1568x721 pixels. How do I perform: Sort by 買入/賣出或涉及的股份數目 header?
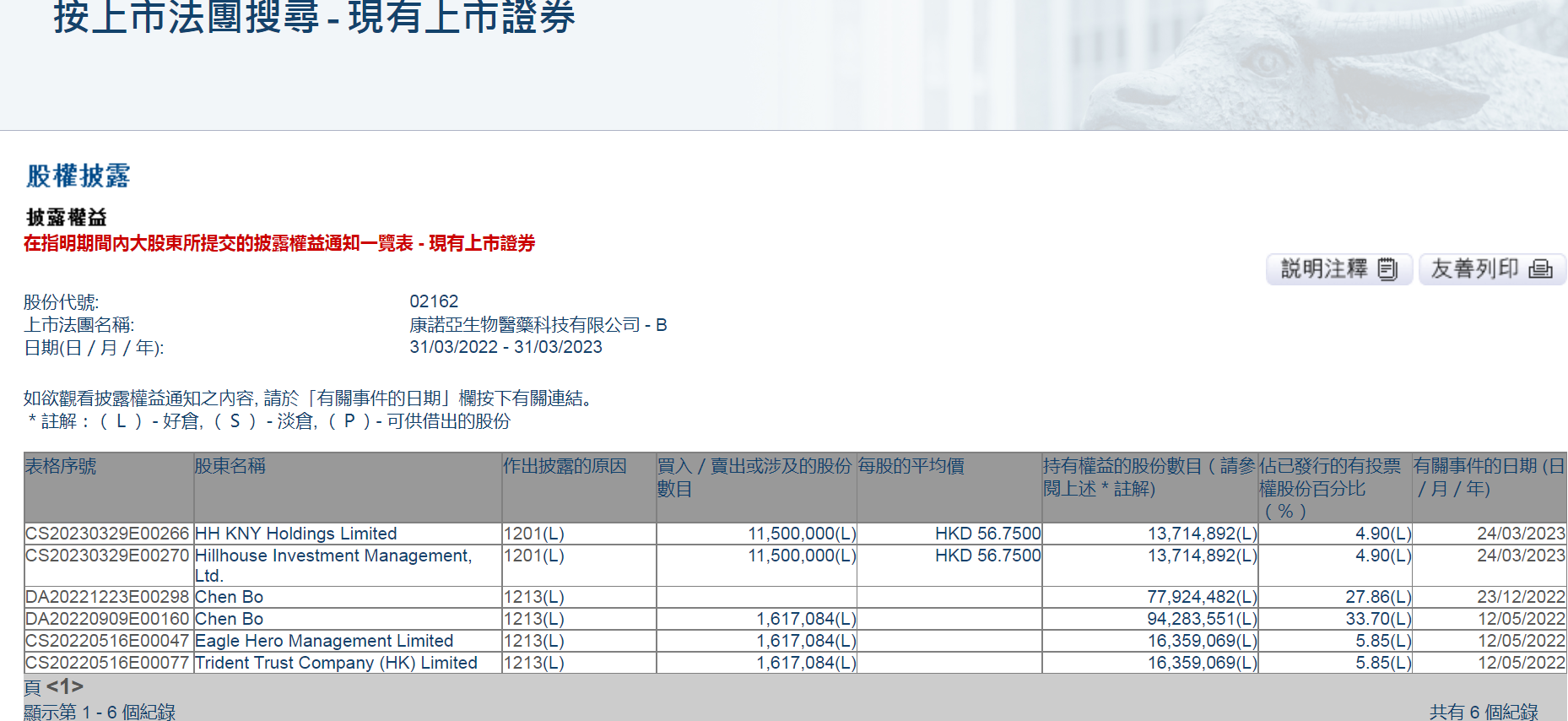754,477
